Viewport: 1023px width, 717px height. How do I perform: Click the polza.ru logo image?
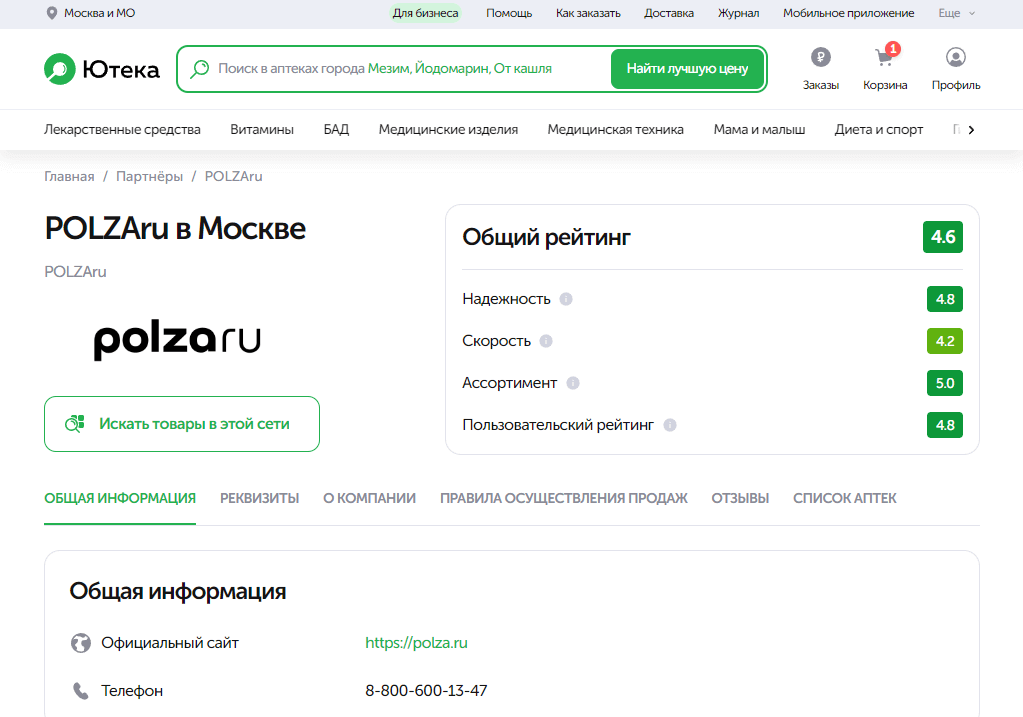pyautogui.click(x=177, y=339)
